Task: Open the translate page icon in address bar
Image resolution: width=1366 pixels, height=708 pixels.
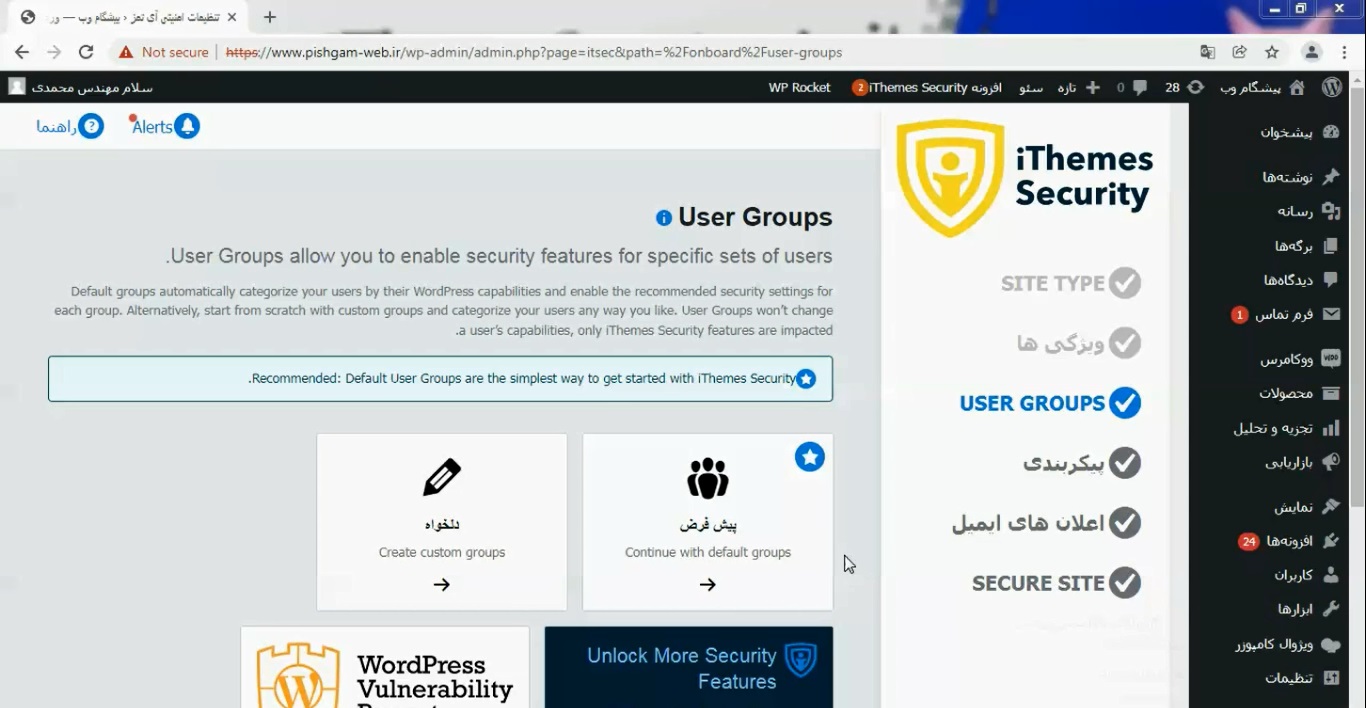Action: click(1208, 52)
